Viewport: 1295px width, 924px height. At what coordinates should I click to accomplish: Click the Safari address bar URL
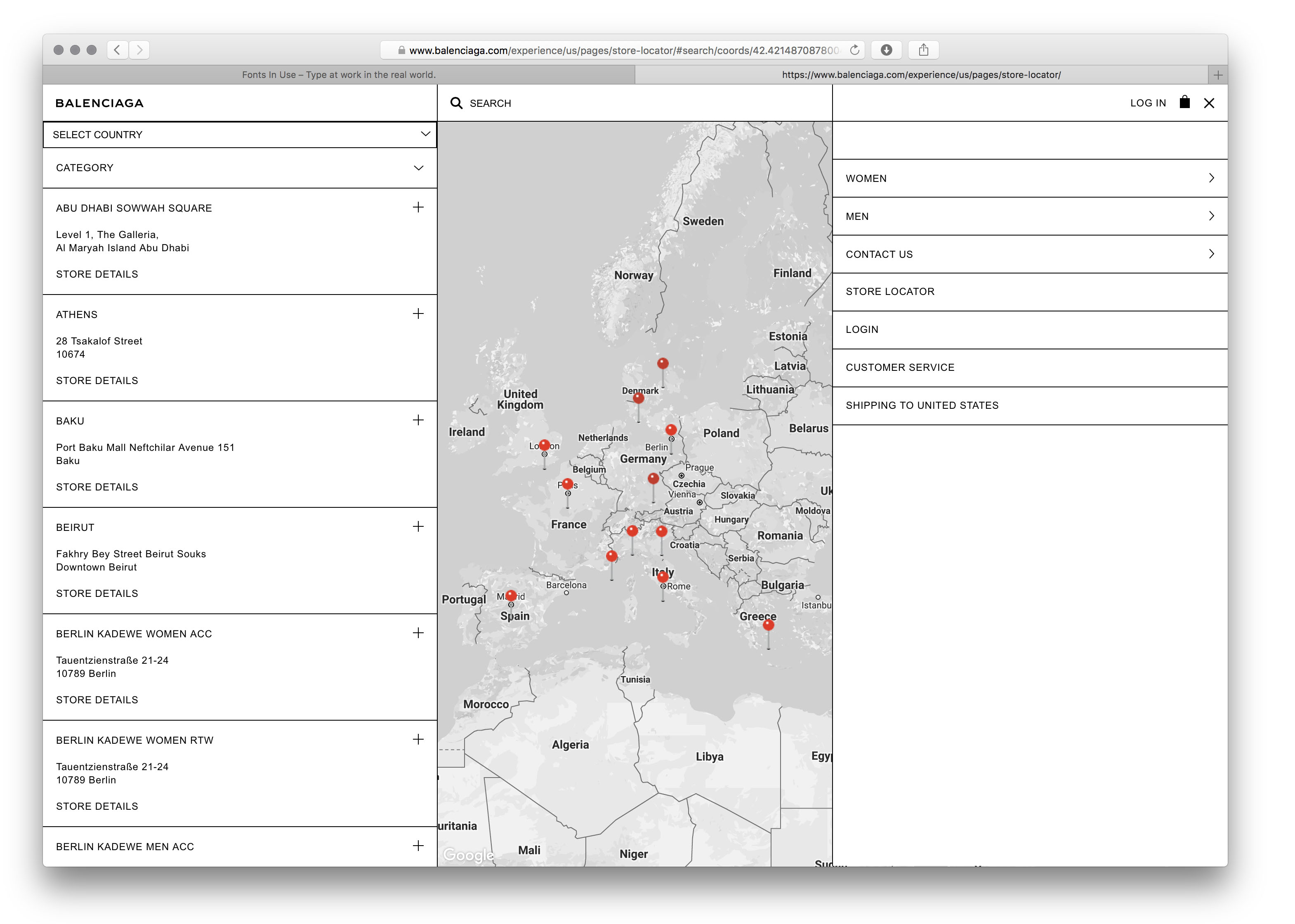pyautogui.click(x=623, y=50)
